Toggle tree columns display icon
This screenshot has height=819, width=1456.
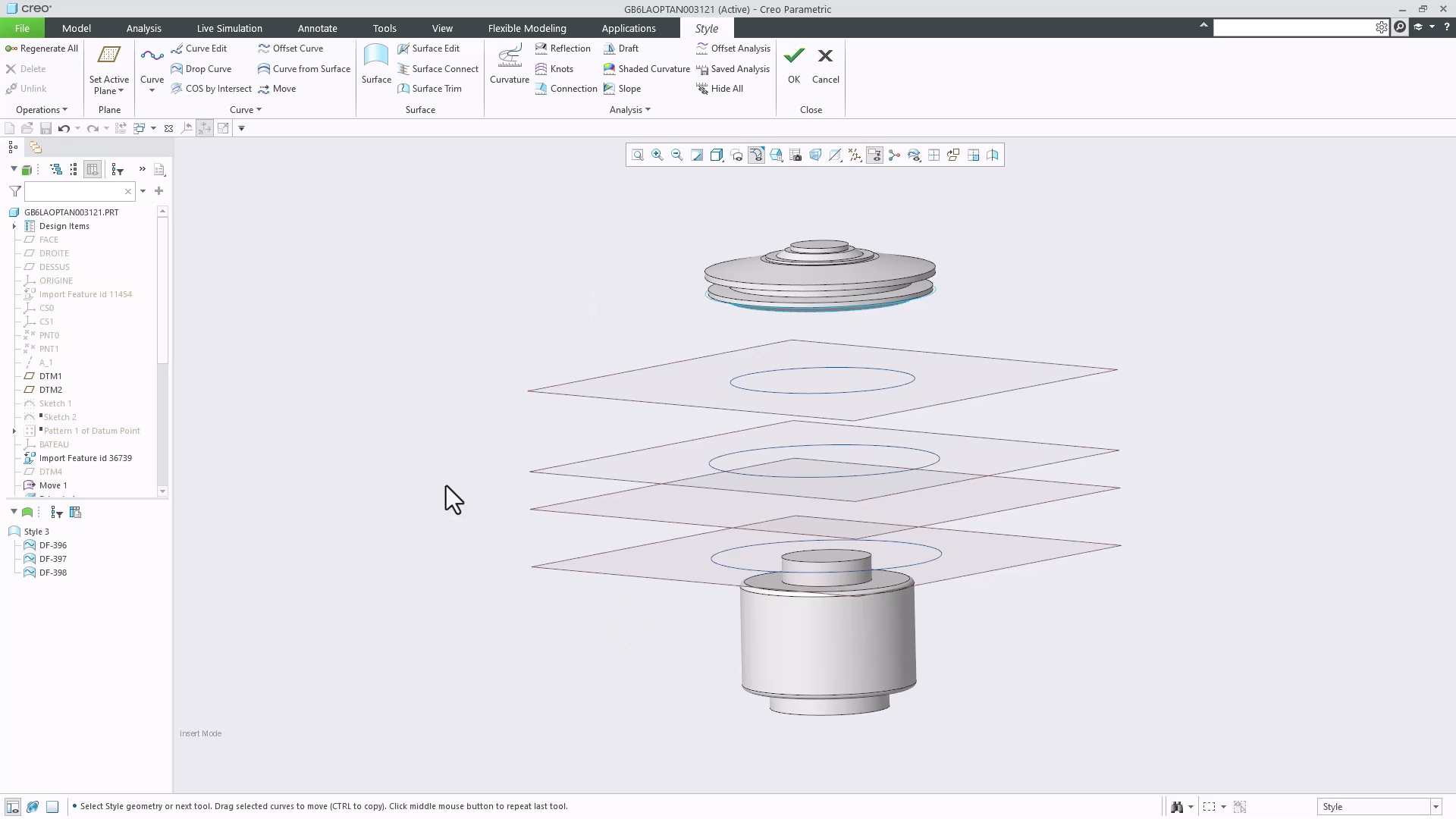point(93,169)
